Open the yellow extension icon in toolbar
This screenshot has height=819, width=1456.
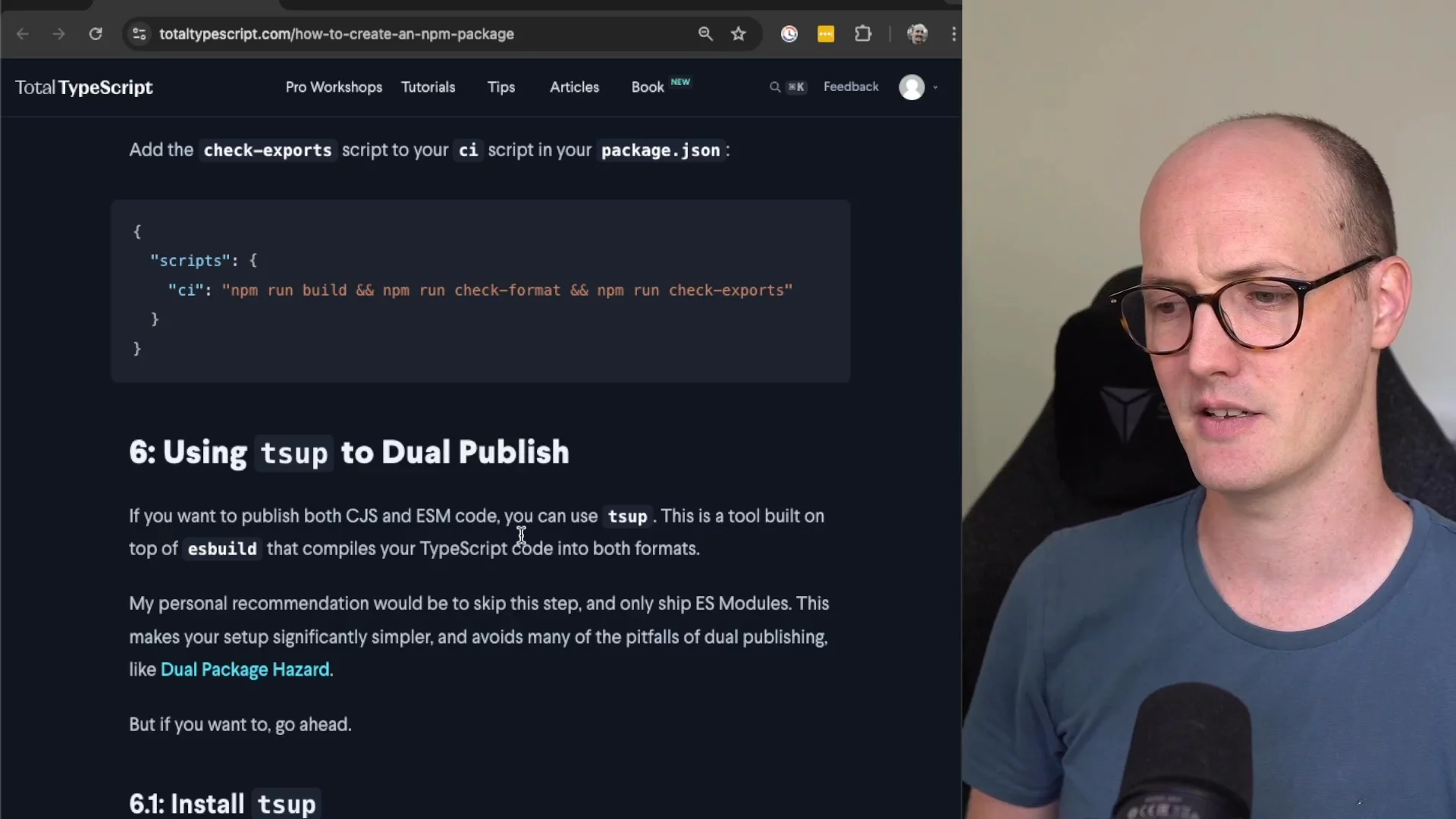pos(826,34)
